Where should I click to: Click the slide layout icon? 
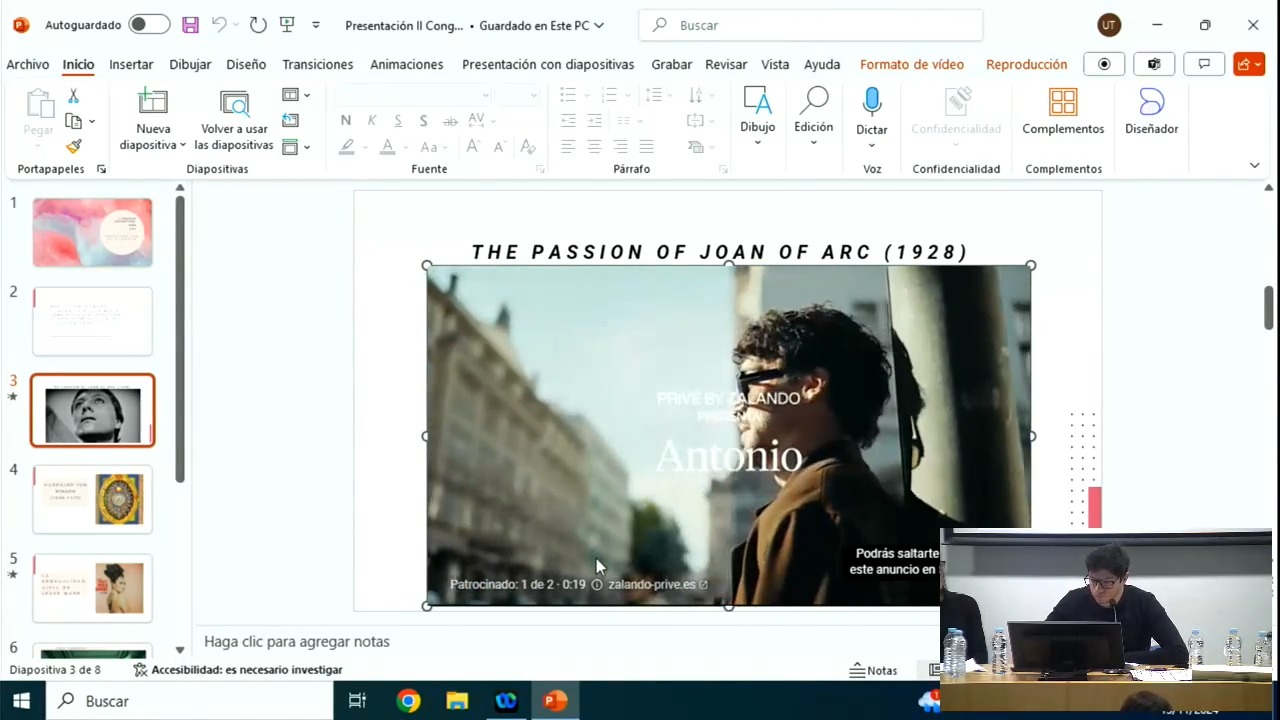(290, 95)
